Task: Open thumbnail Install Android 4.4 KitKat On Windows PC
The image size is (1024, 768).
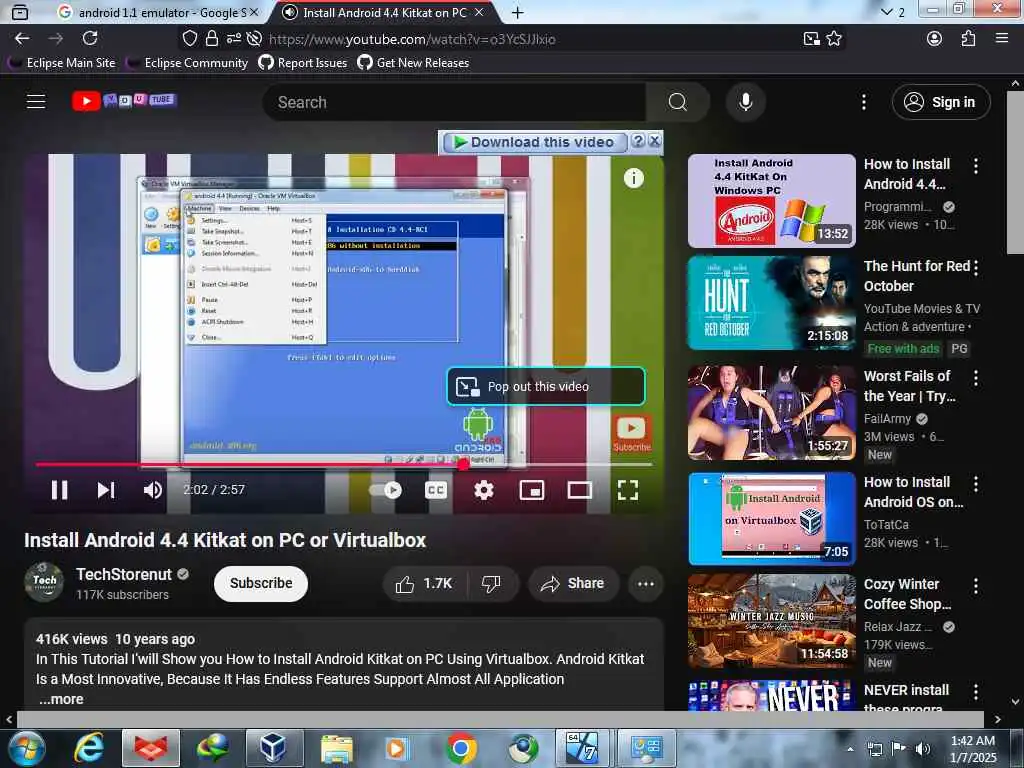Action: [771, 201]
